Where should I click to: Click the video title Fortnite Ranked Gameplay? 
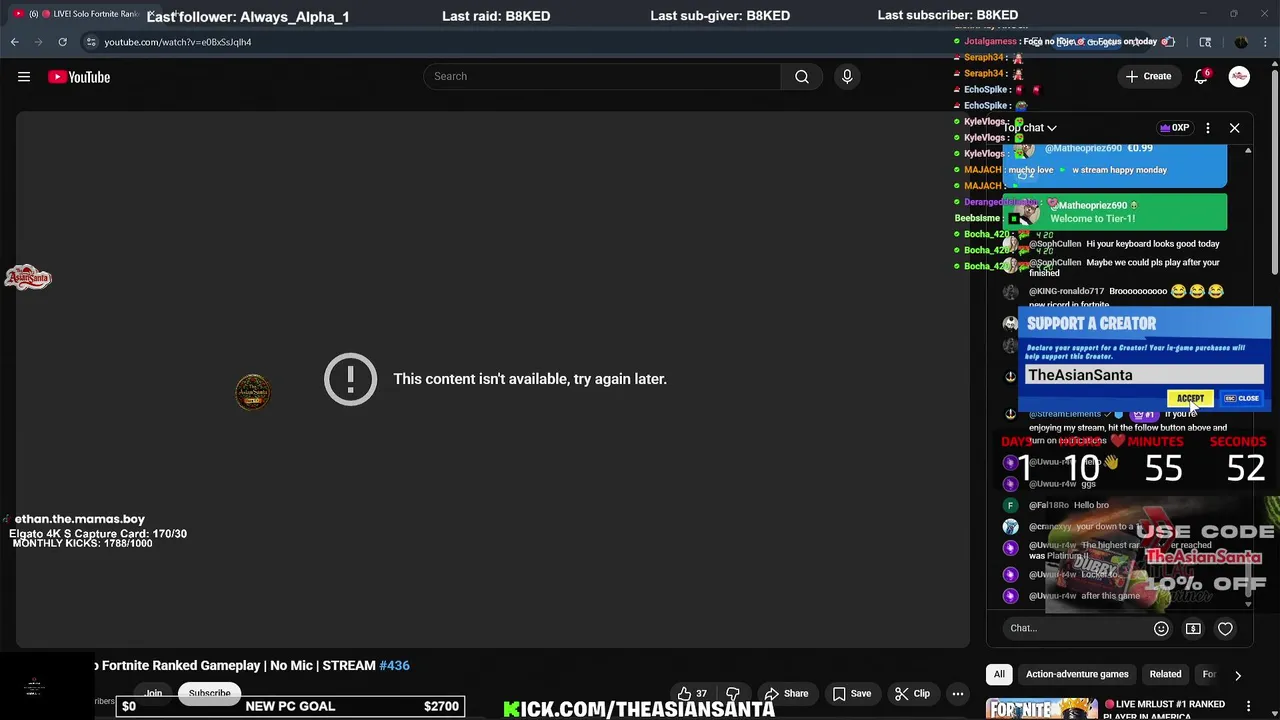click(x=235, y=665)
